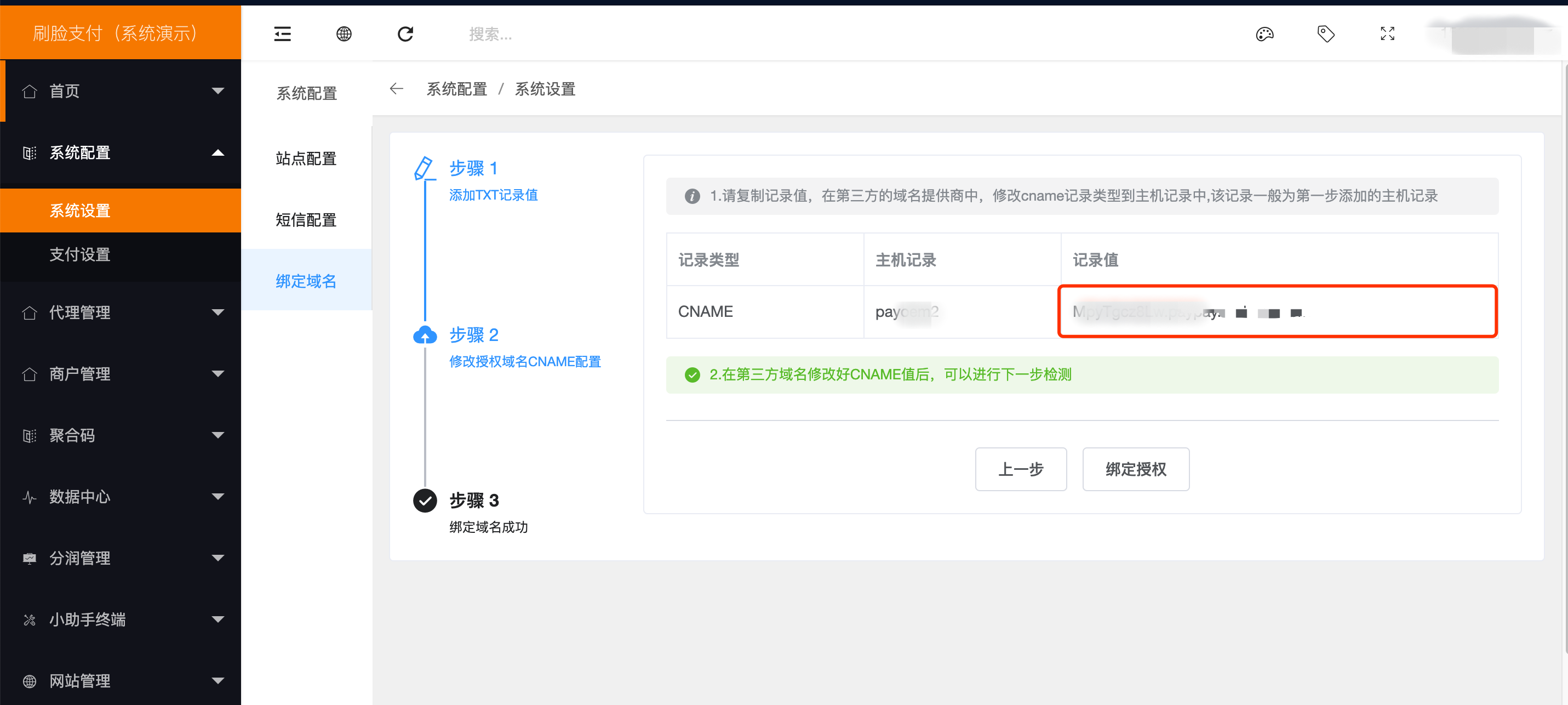Click the 主机记录 value cell

963,311
